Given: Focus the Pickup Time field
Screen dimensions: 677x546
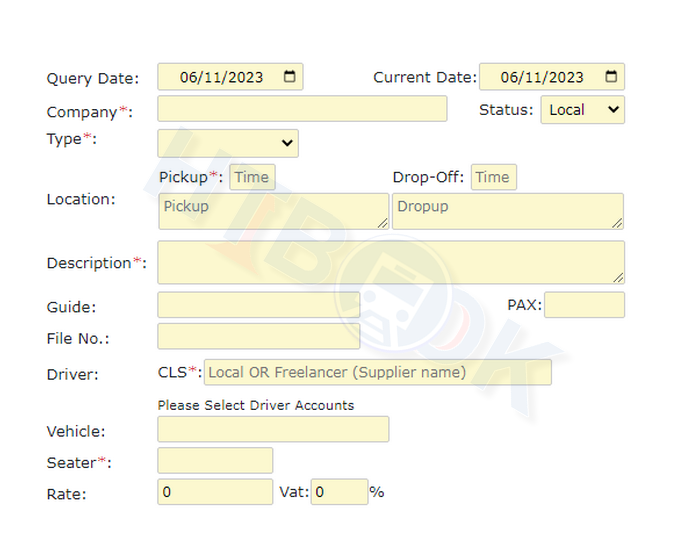Looking at the screenshot, I should pyautogui.click(x=252, y=177).
